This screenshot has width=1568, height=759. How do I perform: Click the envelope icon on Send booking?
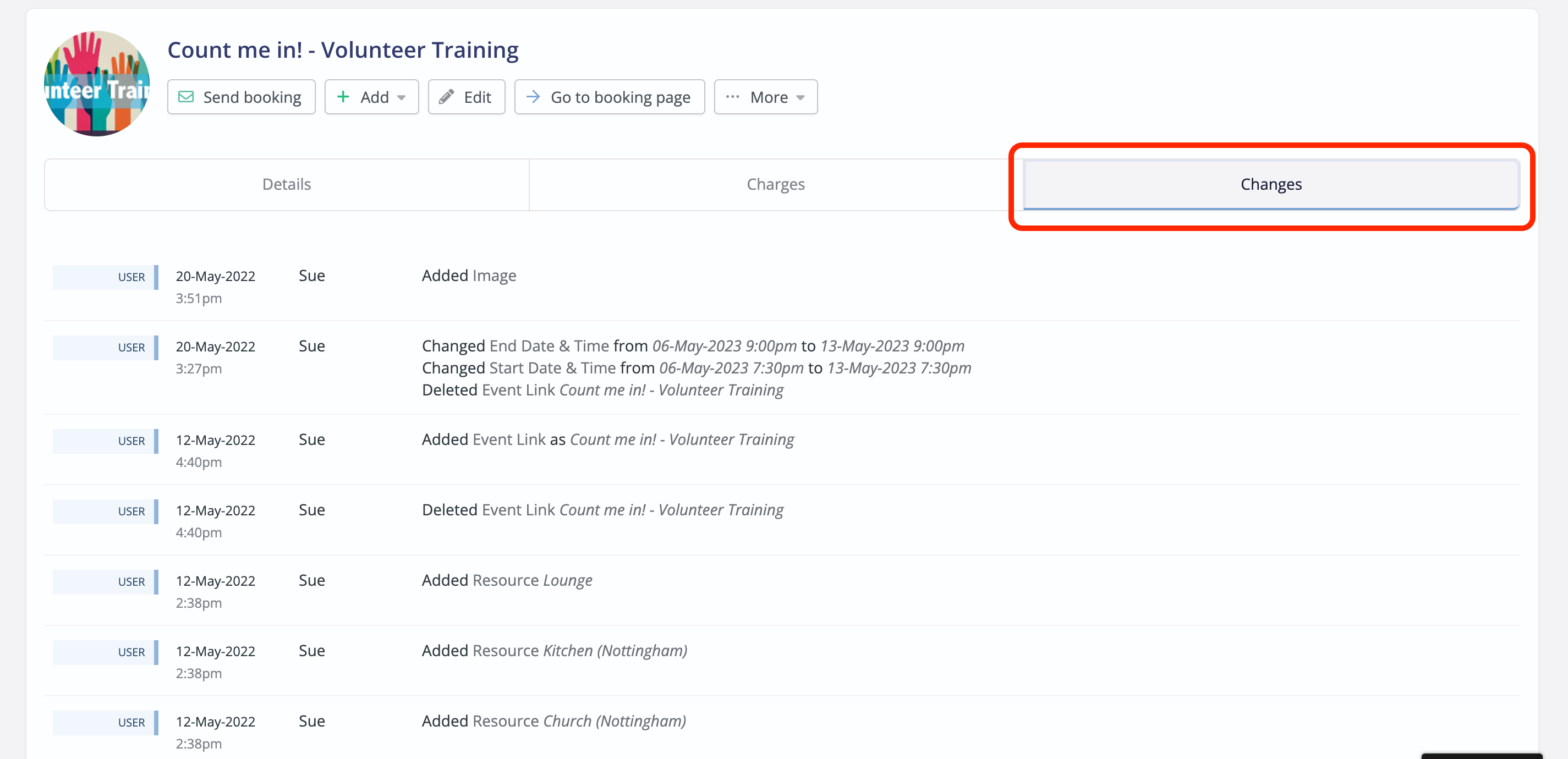pos(187,97)
